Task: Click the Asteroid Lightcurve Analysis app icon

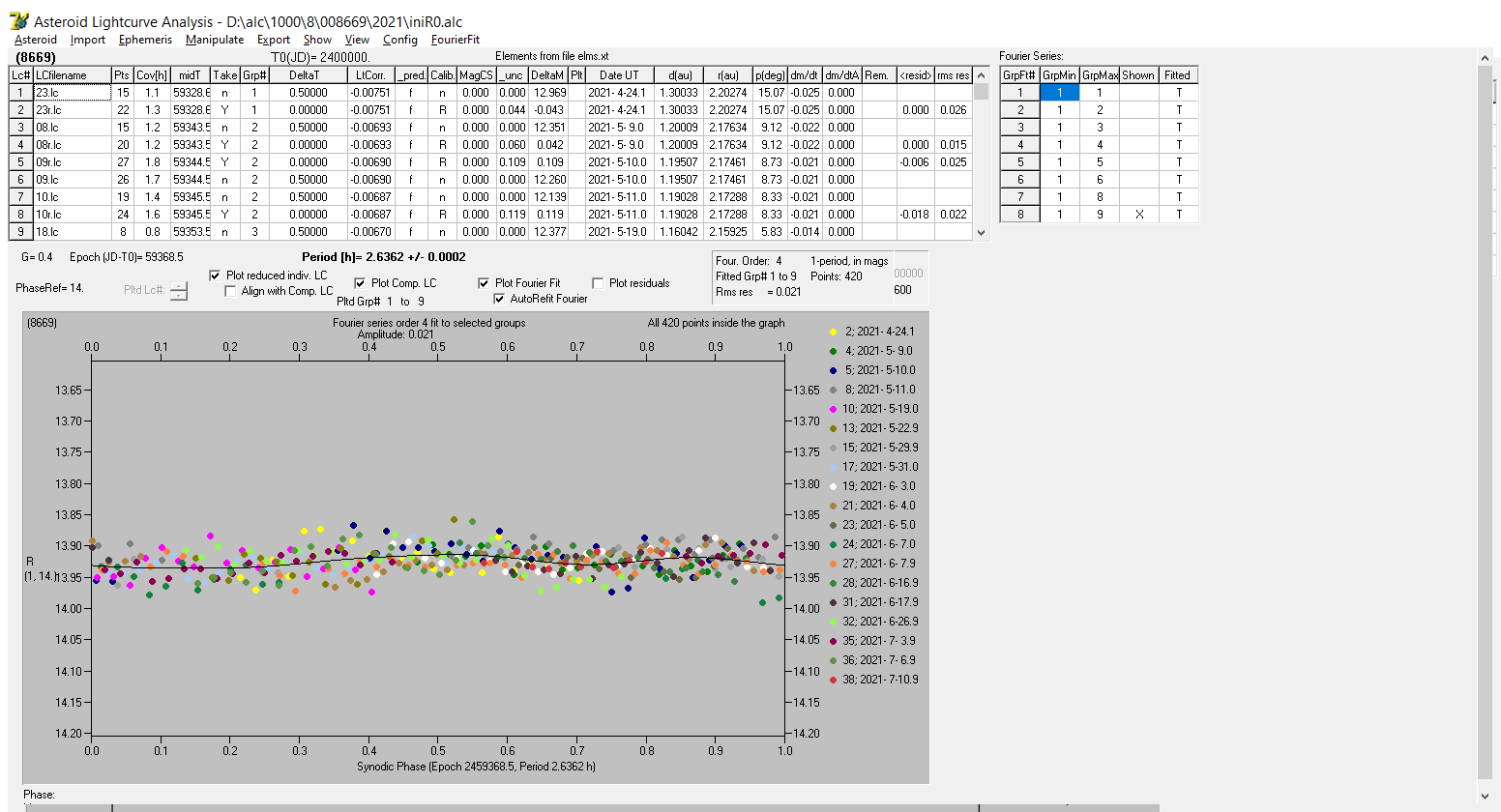Action: click(17, 20)
